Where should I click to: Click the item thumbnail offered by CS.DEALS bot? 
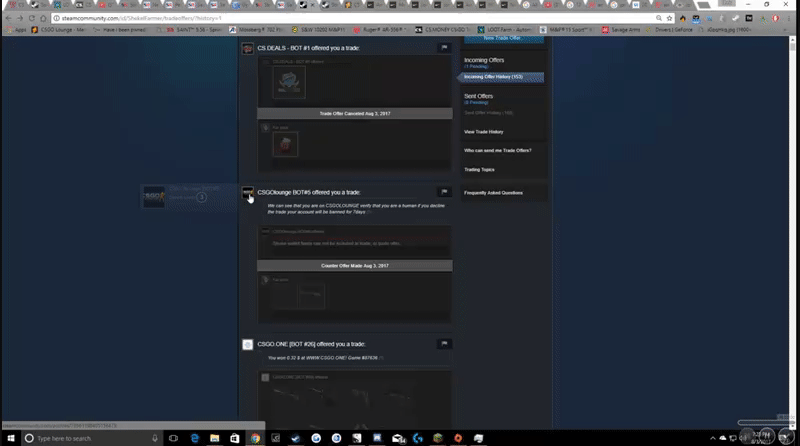[x=289, y=82]
